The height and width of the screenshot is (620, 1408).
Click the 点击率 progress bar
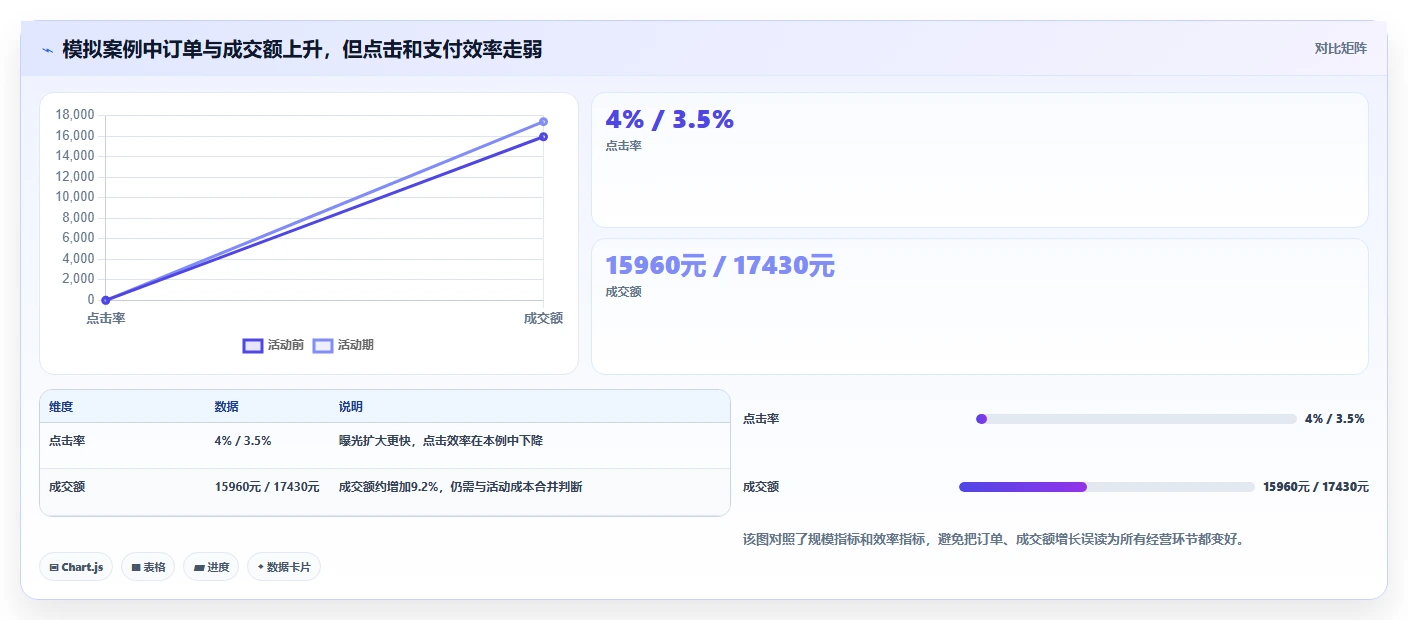tap(1136, 419)
